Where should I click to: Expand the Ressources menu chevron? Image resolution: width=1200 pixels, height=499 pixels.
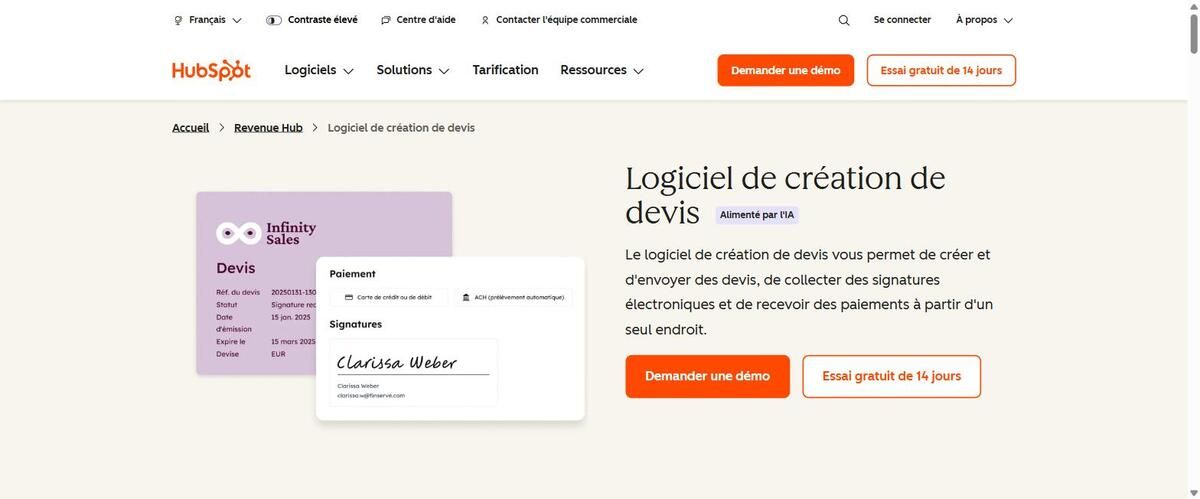(638, 71)
